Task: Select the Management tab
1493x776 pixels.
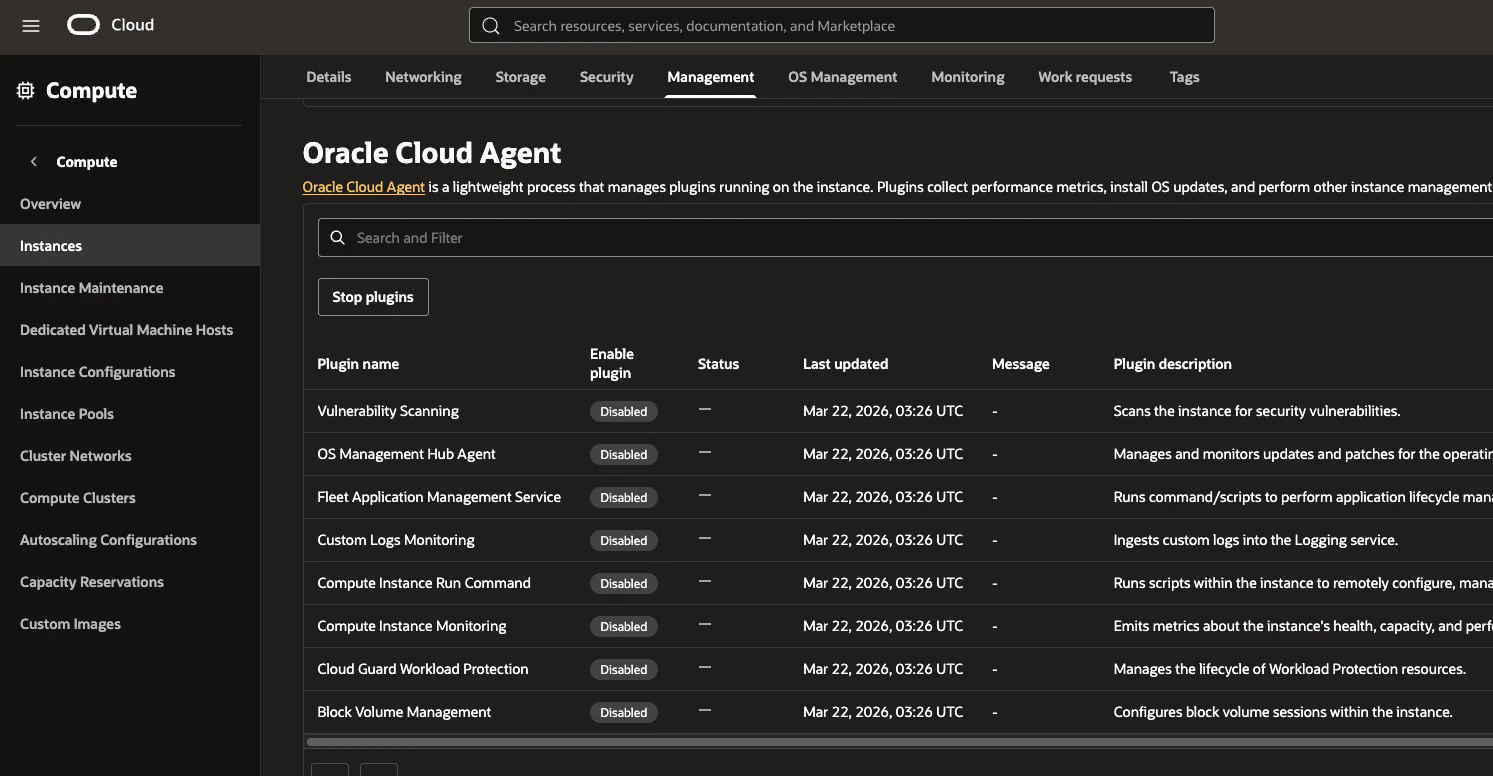Action: [711, 77]
